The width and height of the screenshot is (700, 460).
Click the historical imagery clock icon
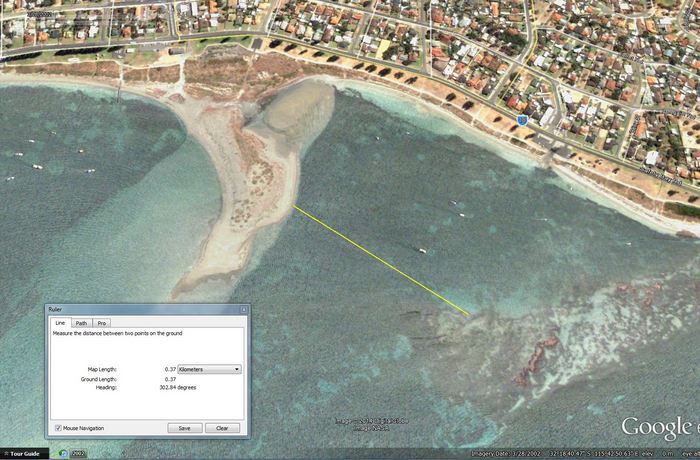click(x=62, y=453)
